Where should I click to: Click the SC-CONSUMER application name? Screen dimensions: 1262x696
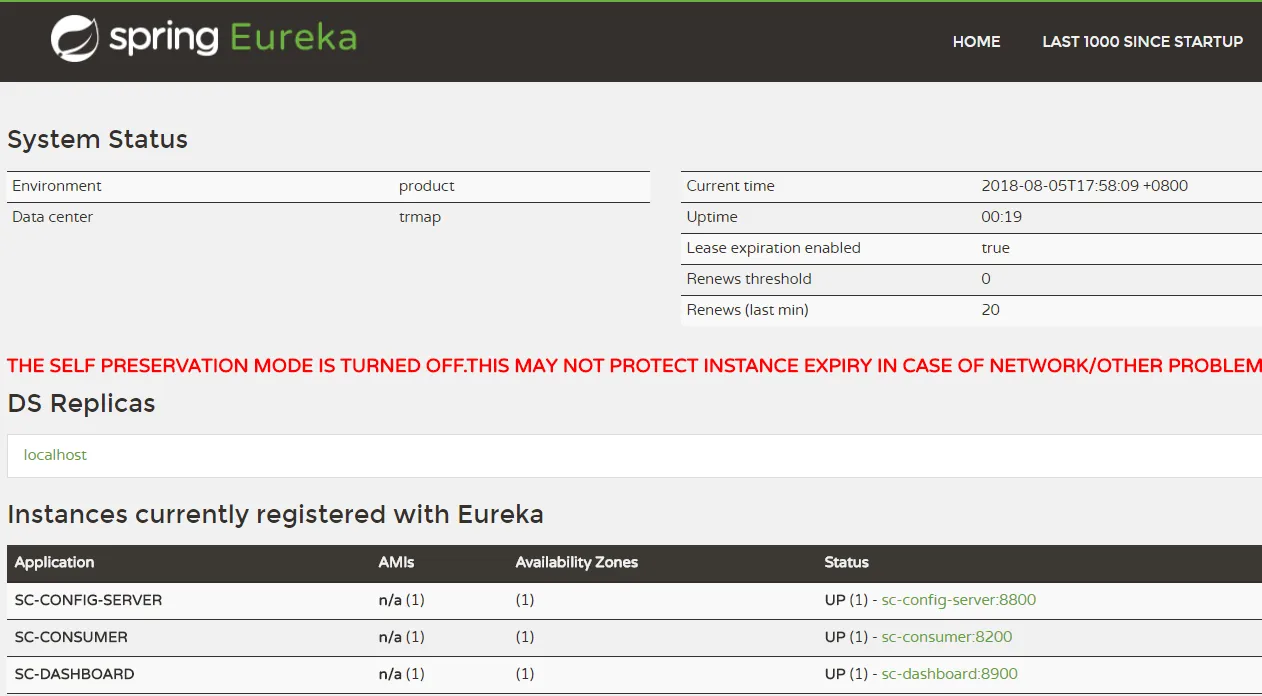click(71, 637)
